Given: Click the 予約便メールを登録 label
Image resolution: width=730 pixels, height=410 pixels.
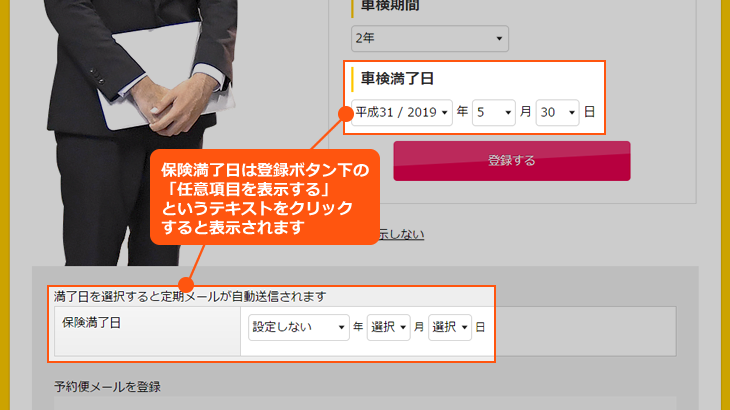Looking at the screenshot, I should 107,386.
